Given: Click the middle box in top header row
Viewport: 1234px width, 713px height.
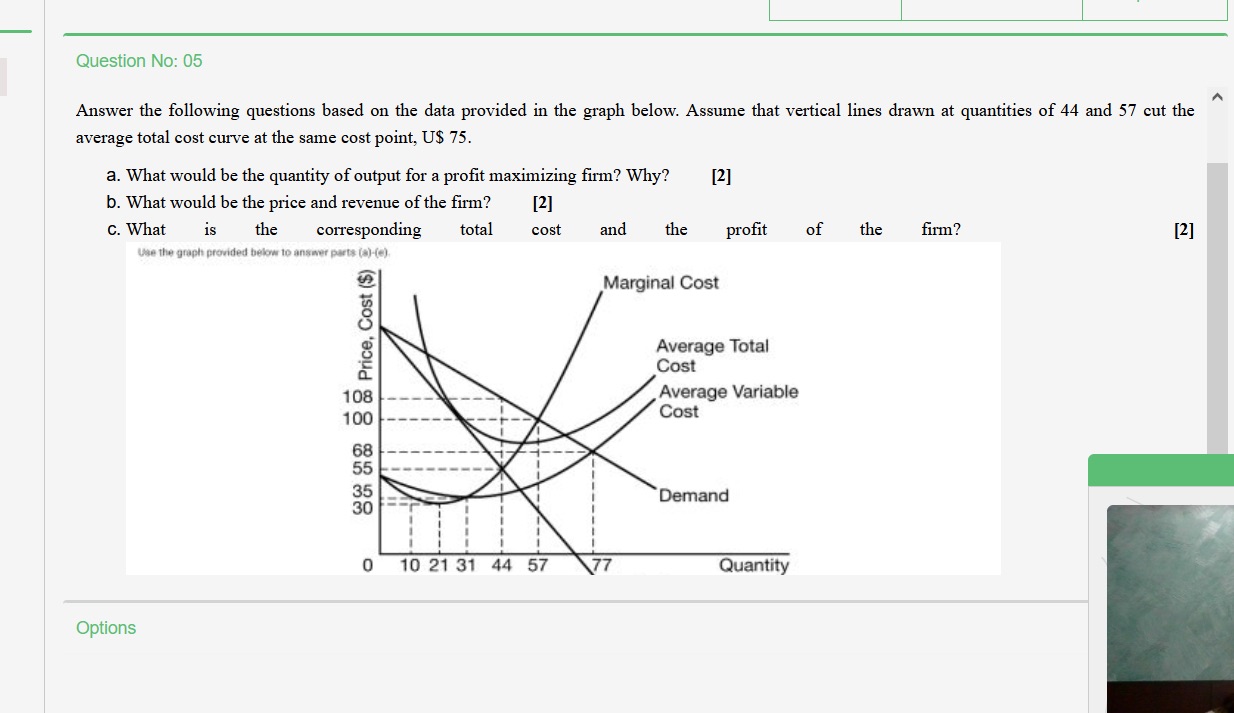Looking at the screenshot, I should [992, 9].
